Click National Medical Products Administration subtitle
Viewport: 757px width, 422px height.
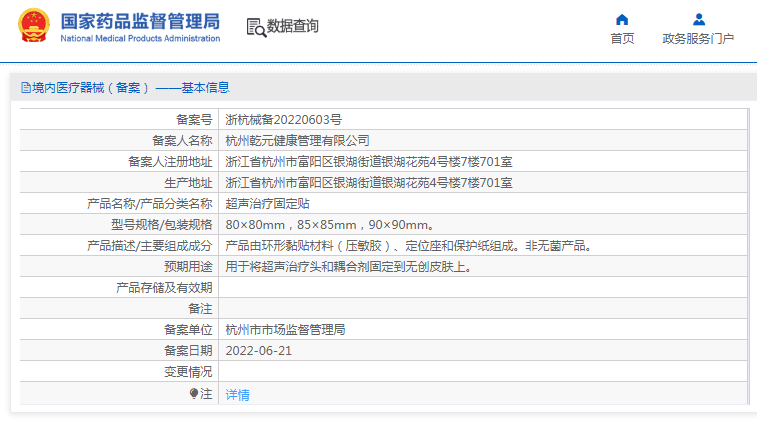[140, 38]
